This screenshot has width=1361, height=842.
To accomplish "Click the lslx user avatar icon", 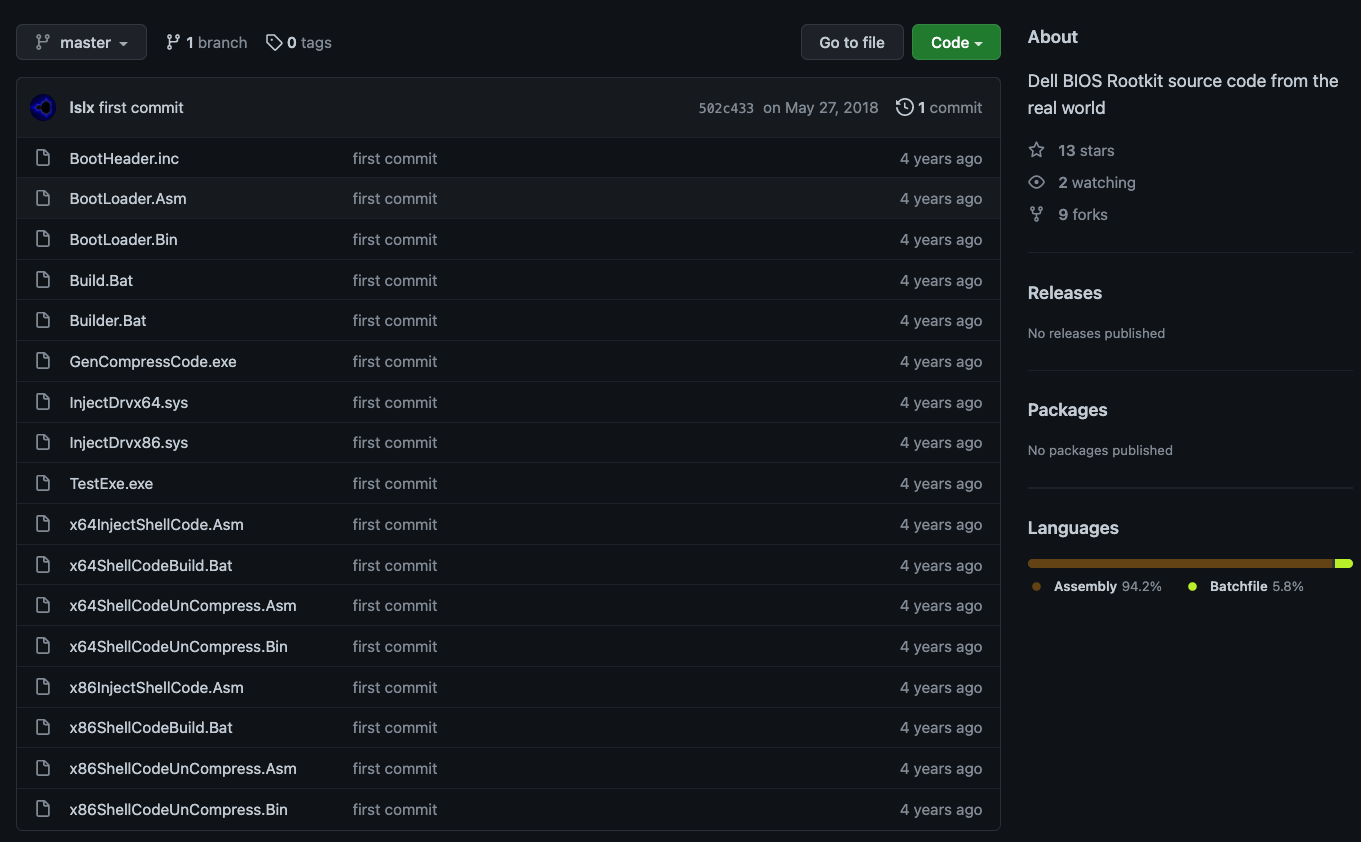I will click(x=43, y=108).
